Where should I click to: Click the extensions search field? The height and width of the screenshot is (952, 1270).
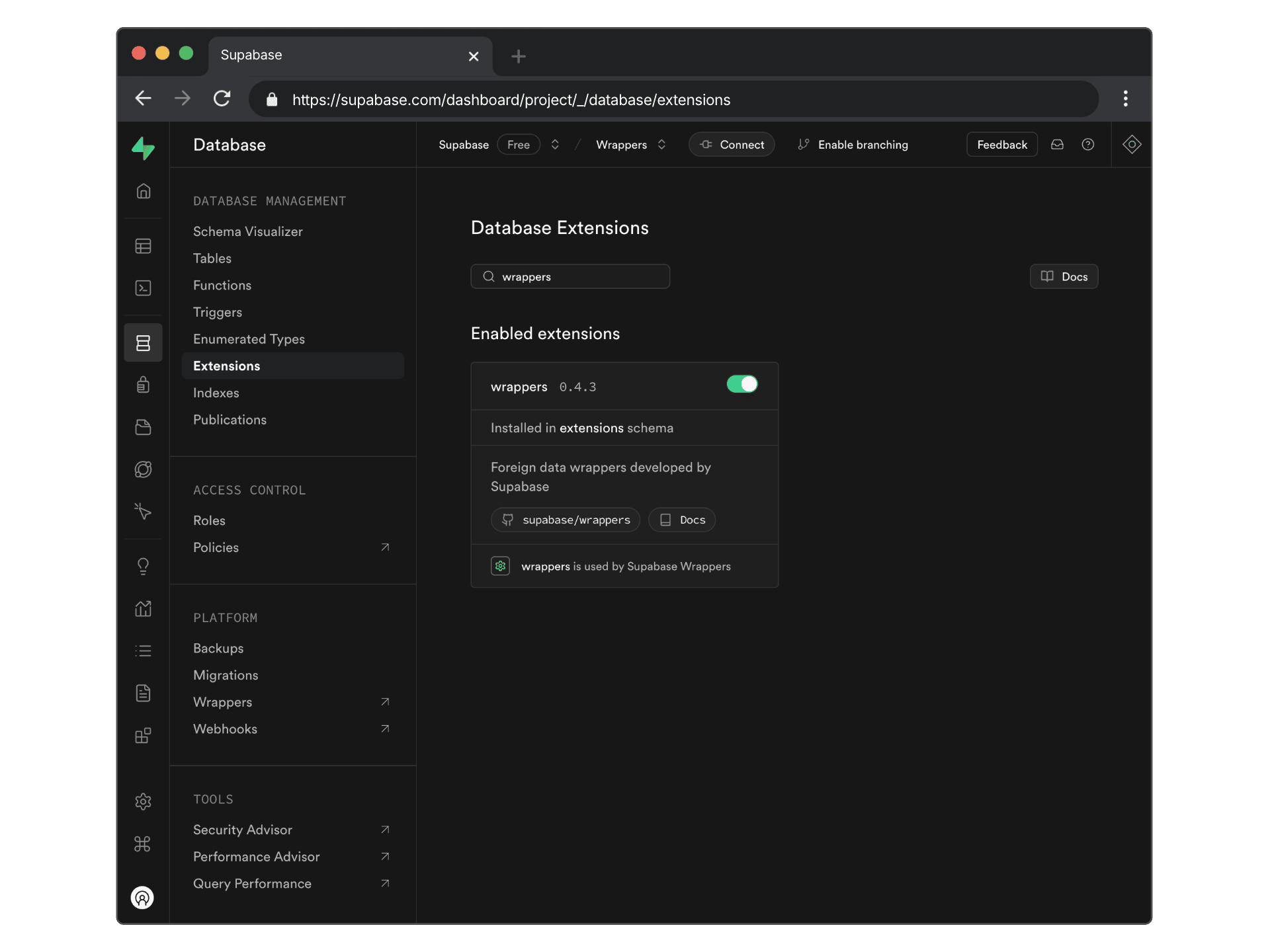pyautogui.click(x=570, y=277)
